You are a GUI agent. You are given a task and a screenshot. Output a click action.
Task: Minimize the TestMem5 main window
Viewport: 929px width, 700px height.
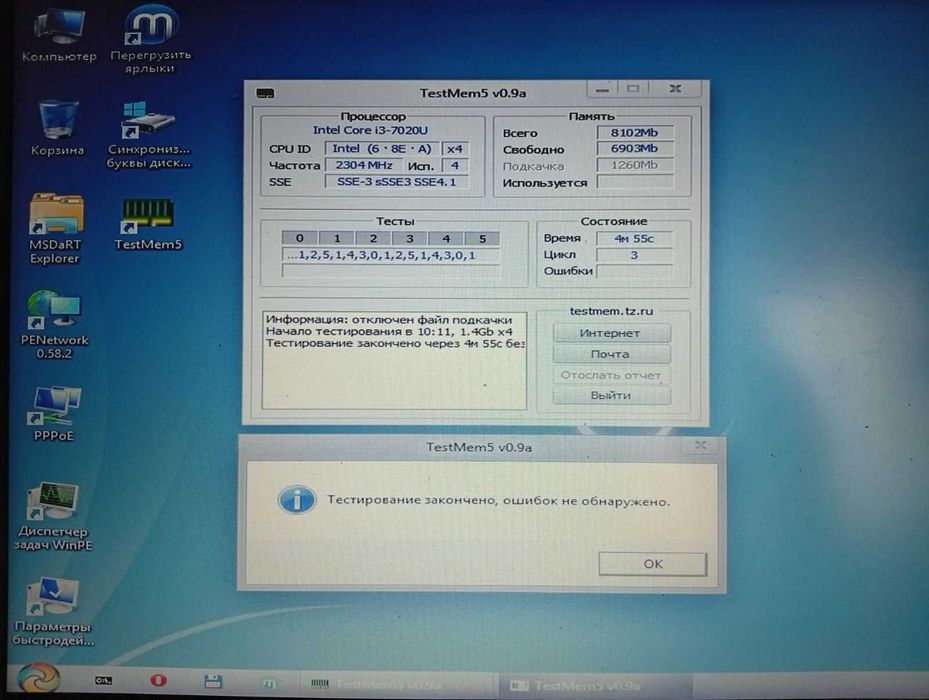pyautogui.click(x=603, y=89)
